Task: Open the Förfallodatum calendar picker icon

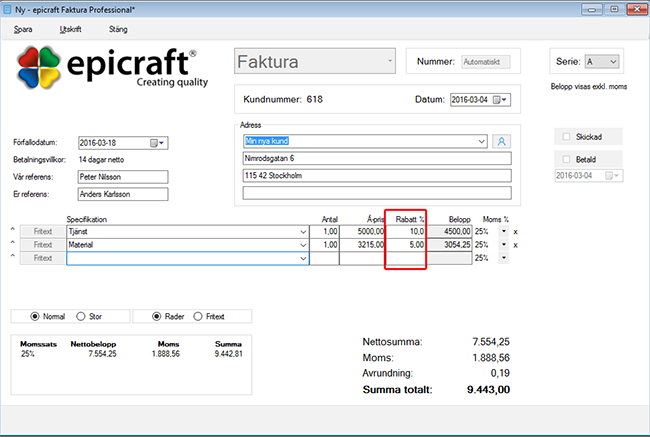Action: pyautogui.click(x=157, y=143)
